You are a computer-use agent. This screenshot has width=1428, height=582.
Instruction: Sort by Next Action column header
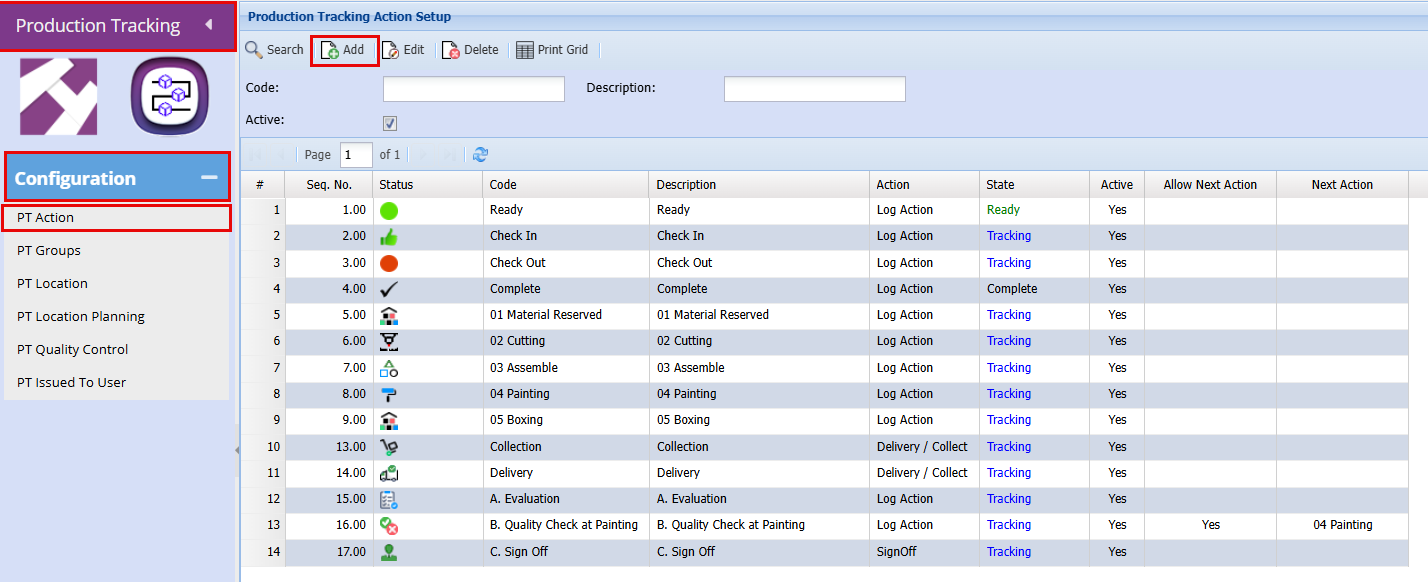pos(1342,184)
